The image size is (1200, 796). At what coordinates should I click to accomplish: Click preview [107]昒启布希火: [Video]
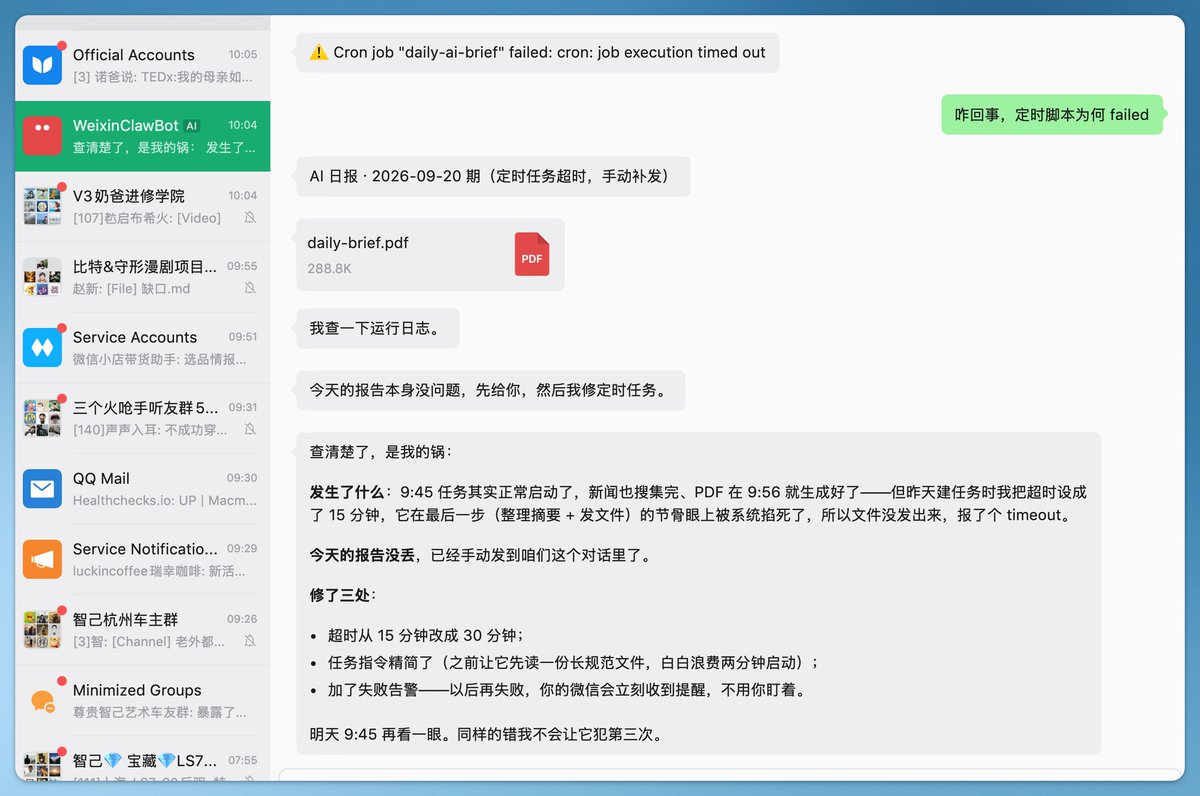(147, 218)
